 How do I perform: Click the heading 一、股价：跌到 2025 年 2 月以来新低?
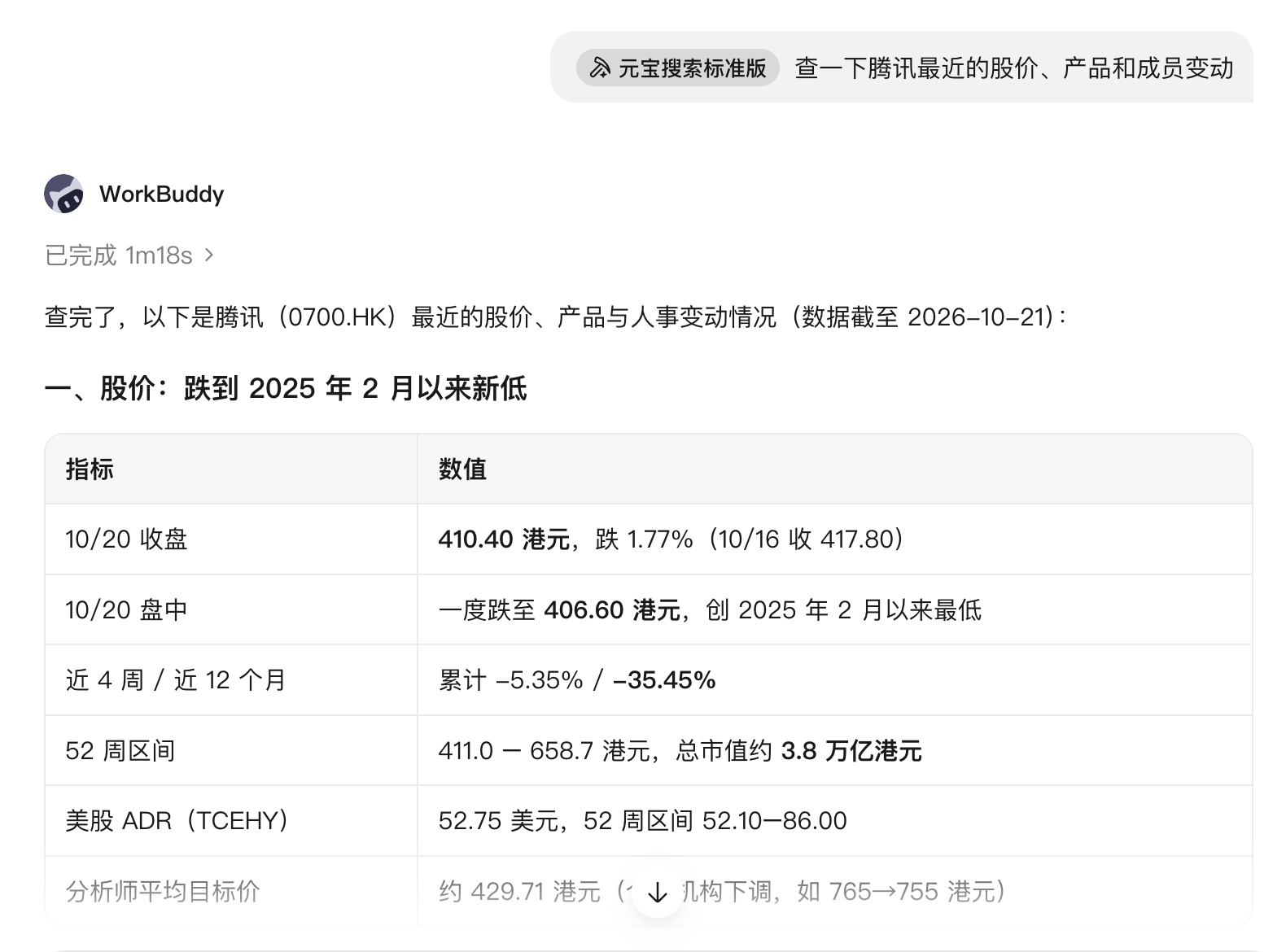(x=285, y=388)
